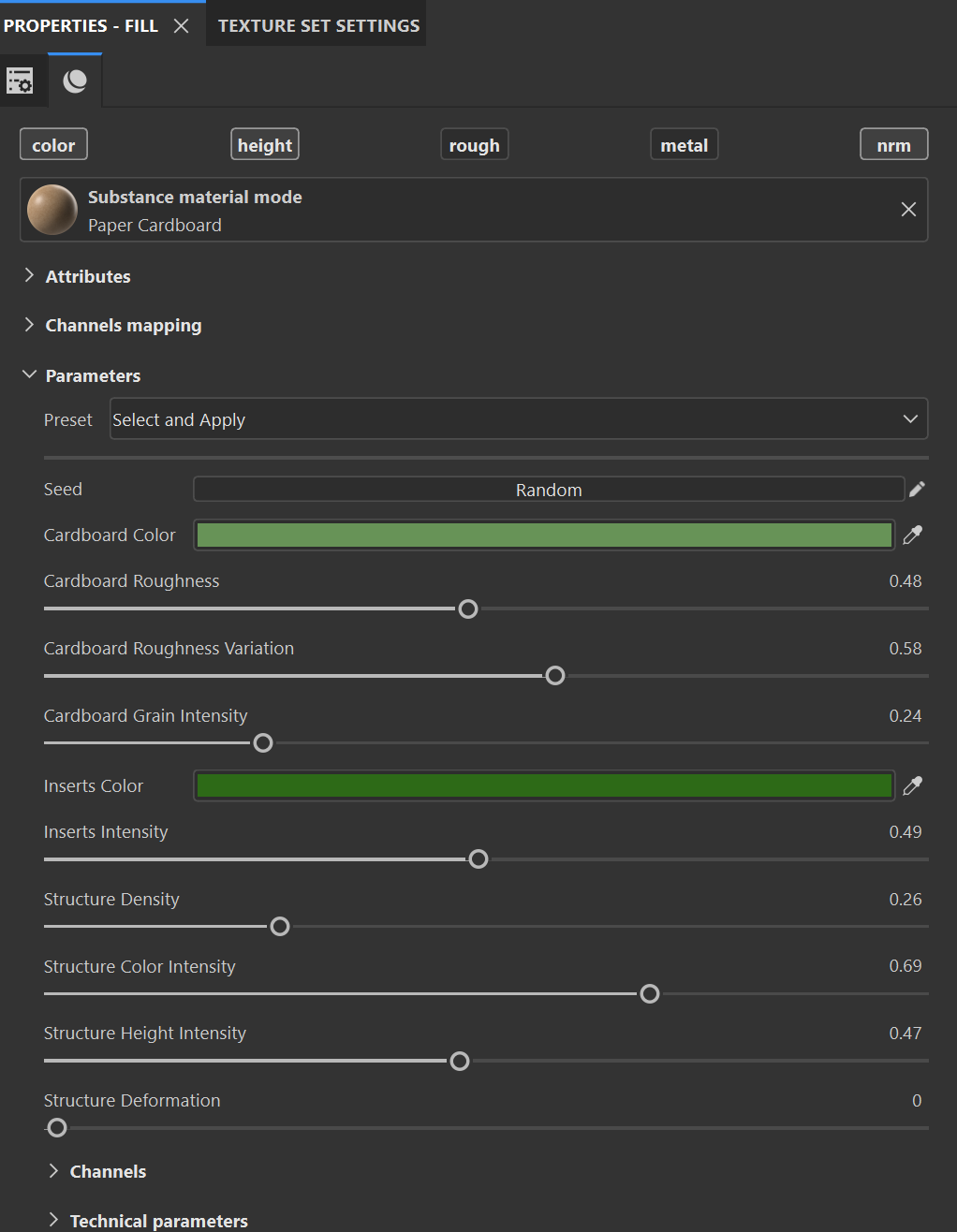Switch to the Texture Set Settings tab
The height and width of the screenshot is (1232, 957).
[318, 25]
